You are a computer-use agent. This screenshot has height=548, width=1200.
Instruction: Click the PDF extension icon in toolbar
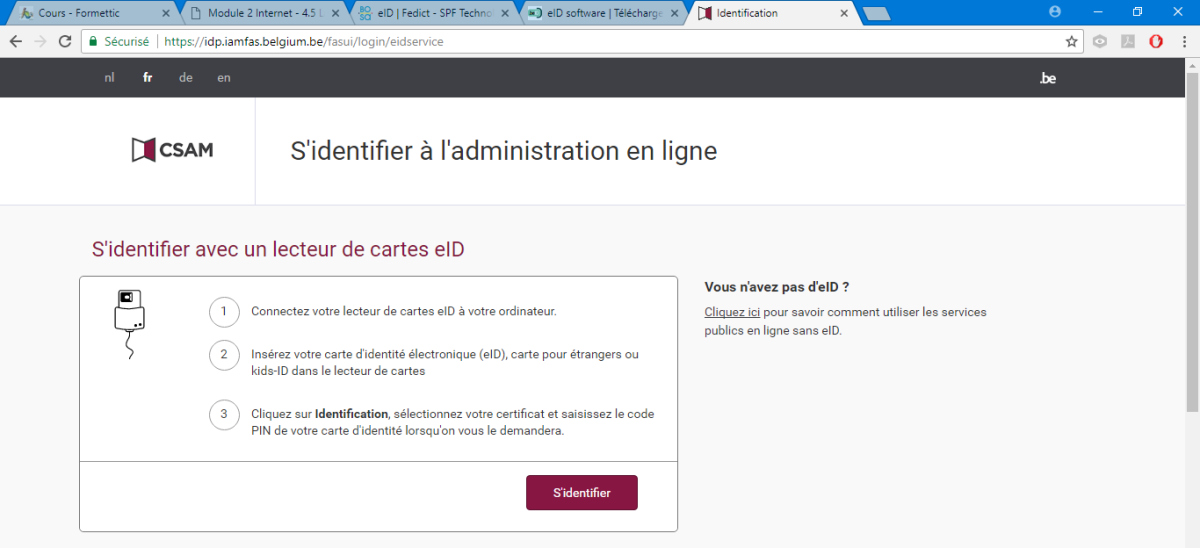click(1128, 42)
